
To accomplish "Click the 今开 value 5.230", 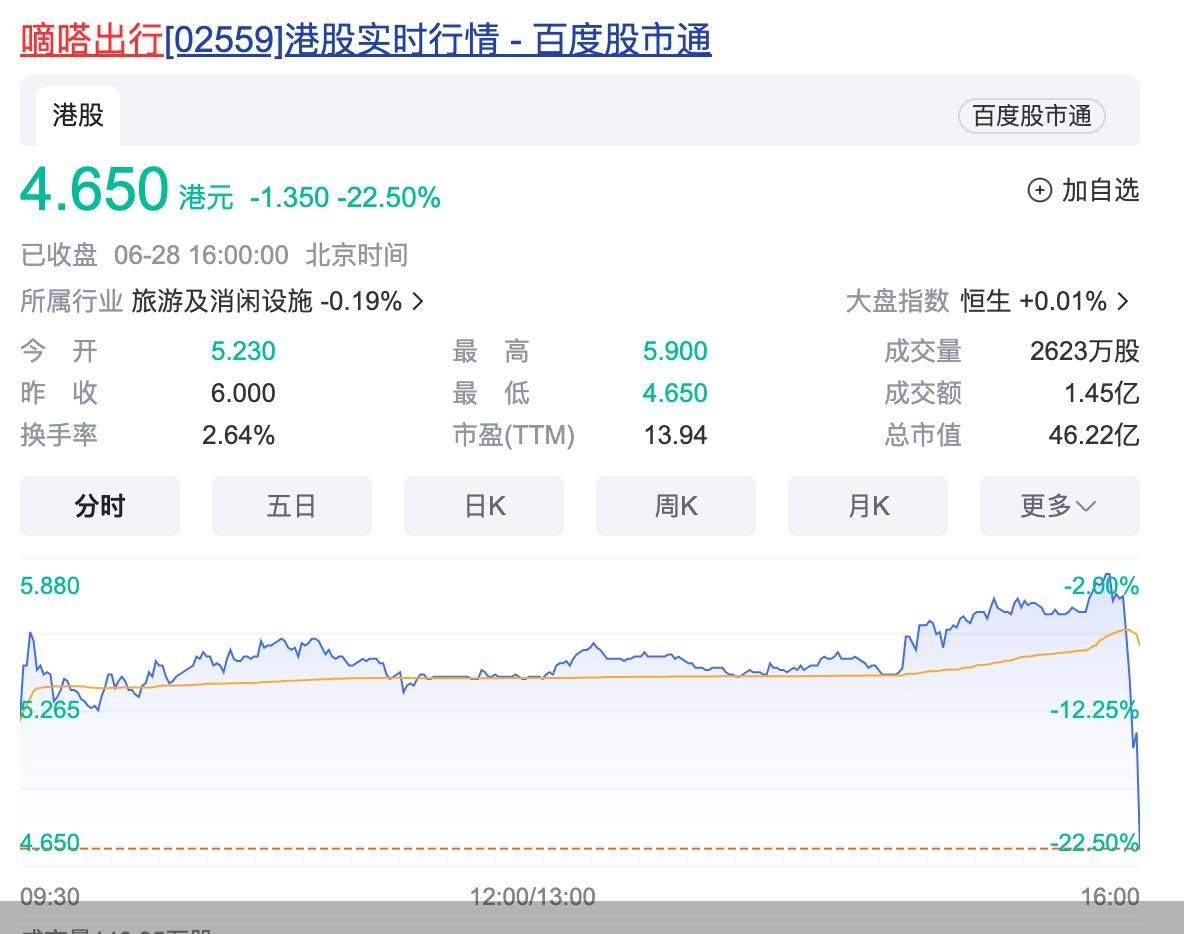I will (242, 351).
